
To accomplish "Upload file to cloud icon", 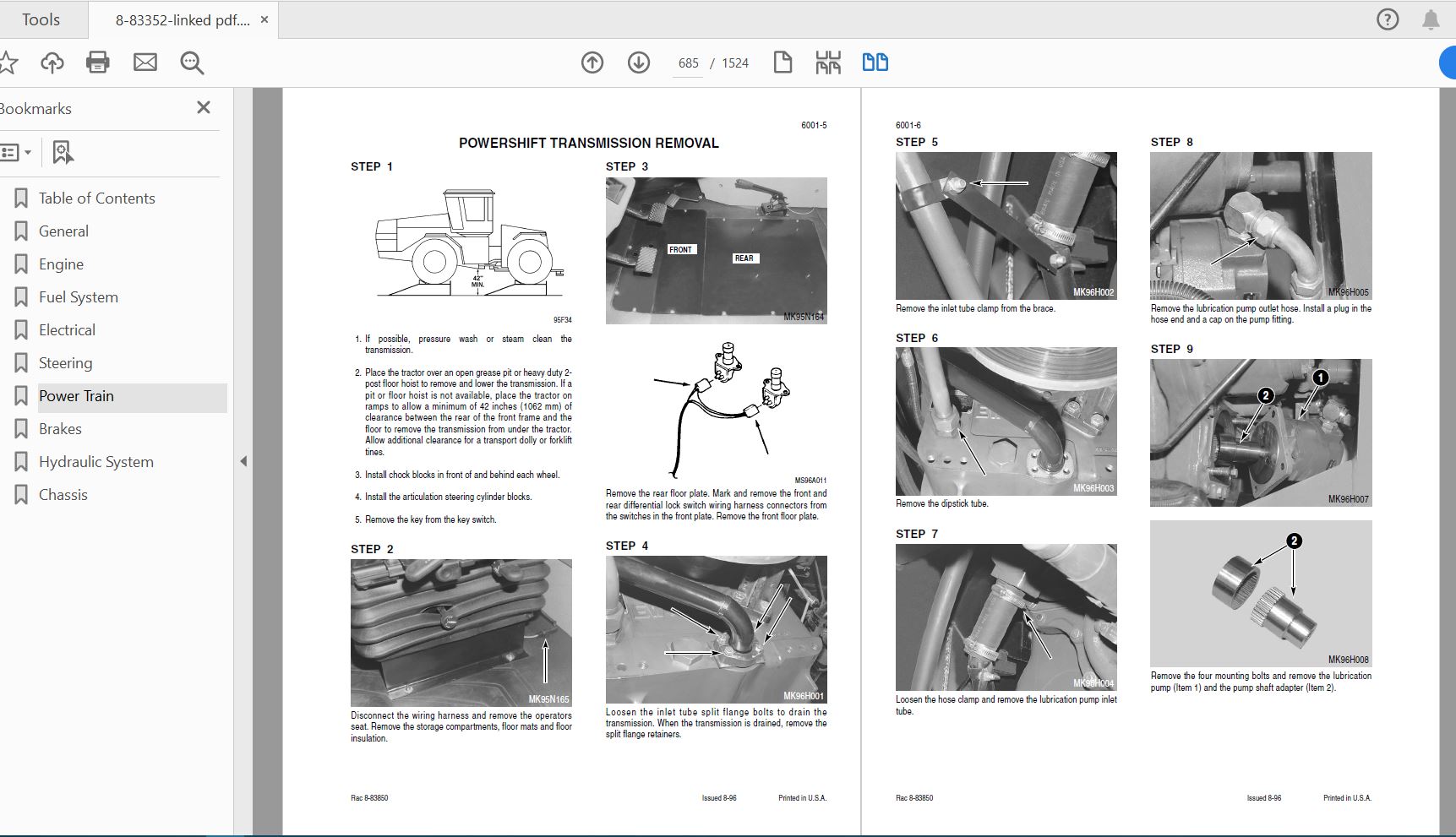I will click(x=52, y=63).
